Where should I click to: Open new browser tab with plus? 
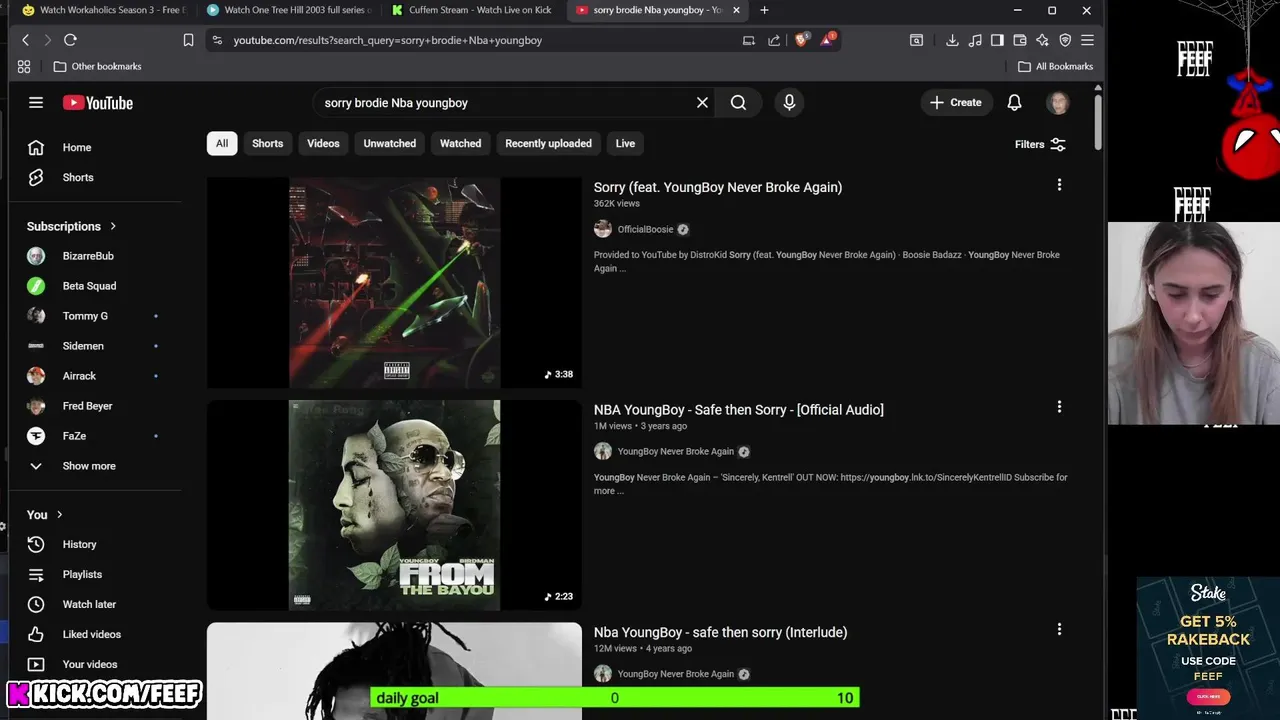coord(764,10)
